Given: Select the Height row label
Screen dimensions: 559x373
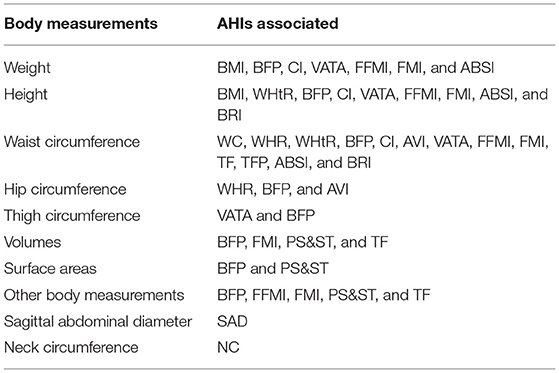Looking at the screenshot, I should [x=26, y=95].
